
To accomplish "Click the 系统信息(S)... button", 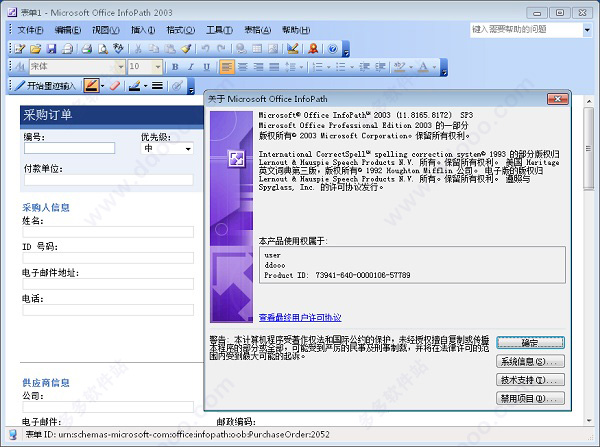I will tap(530, 361).
